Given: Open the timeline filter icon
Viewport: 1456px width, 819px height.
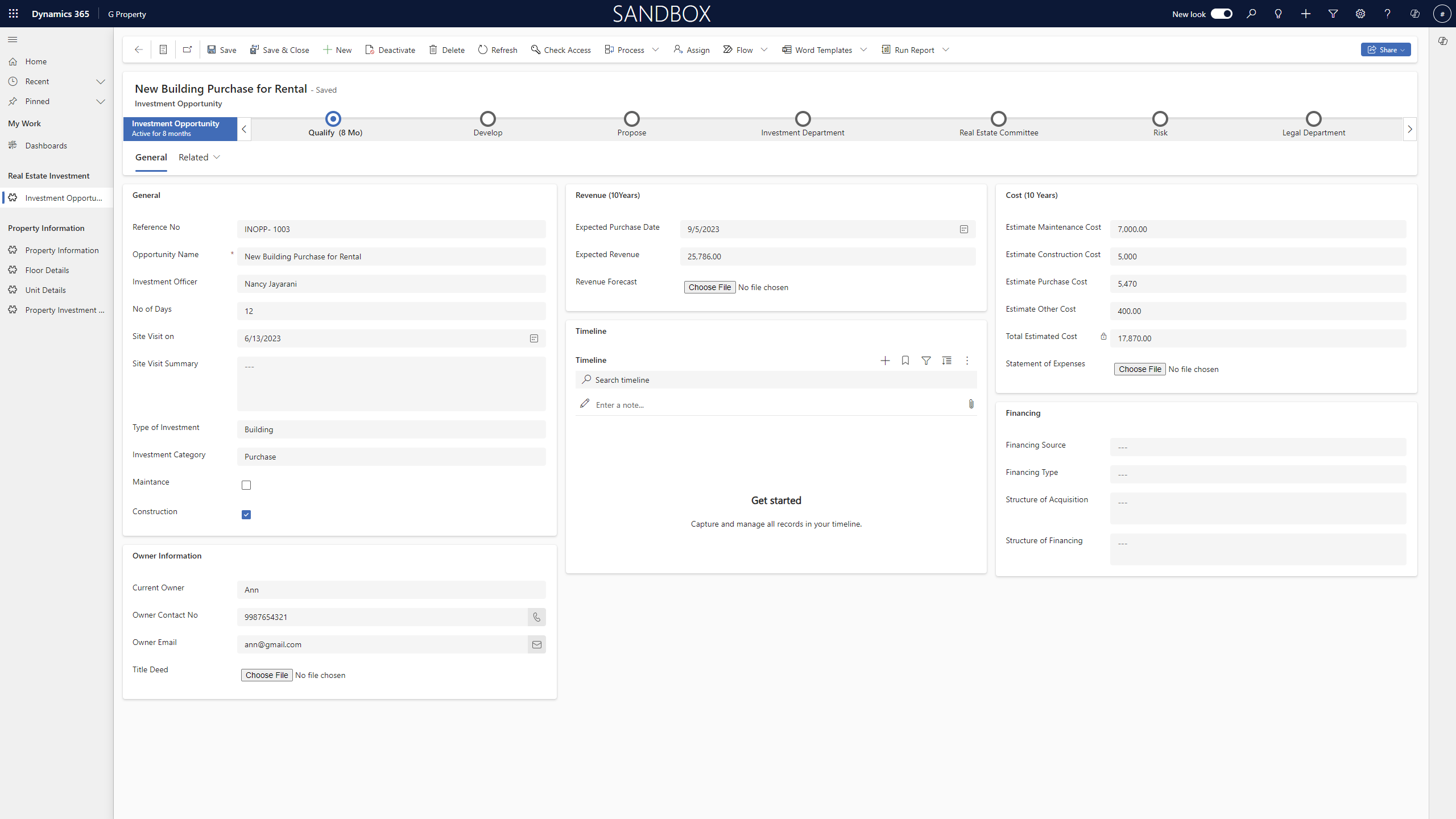Looking at the screenshot, I should [926, 361].
